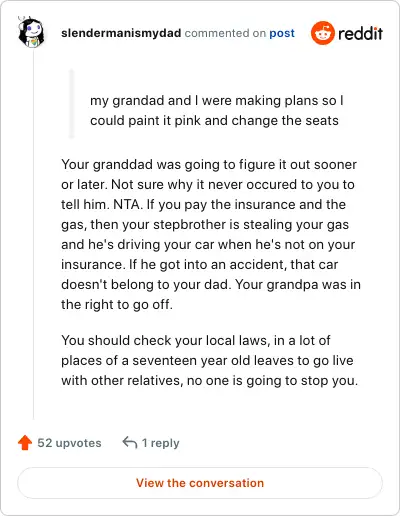Click the Reddit Snoo logo icon
The width and height of the screenshot is (400, 516).
(322, 33)
